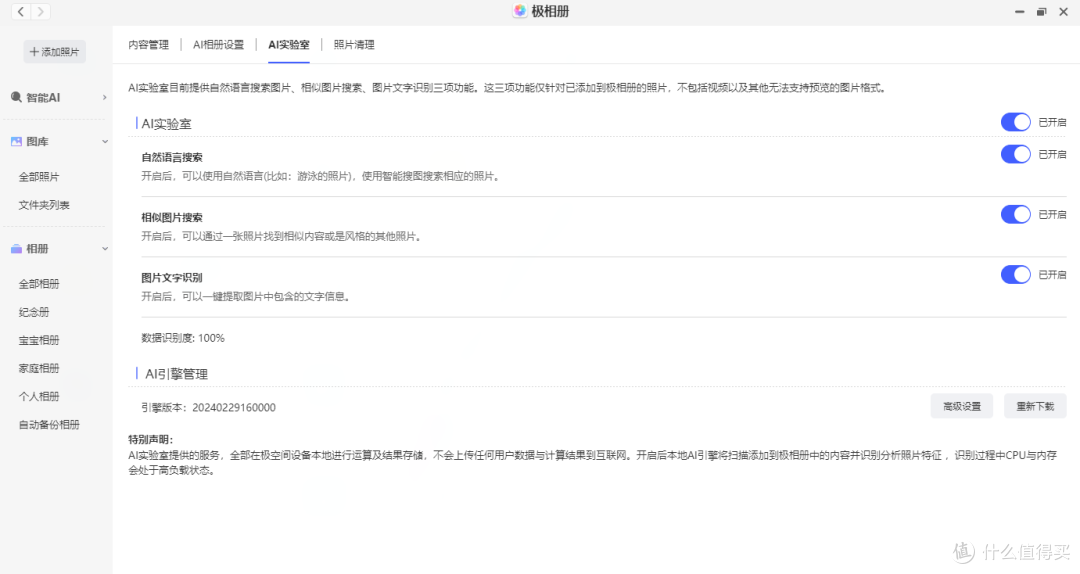
Task: Click the forward navigation arrow
Action: 41,12
